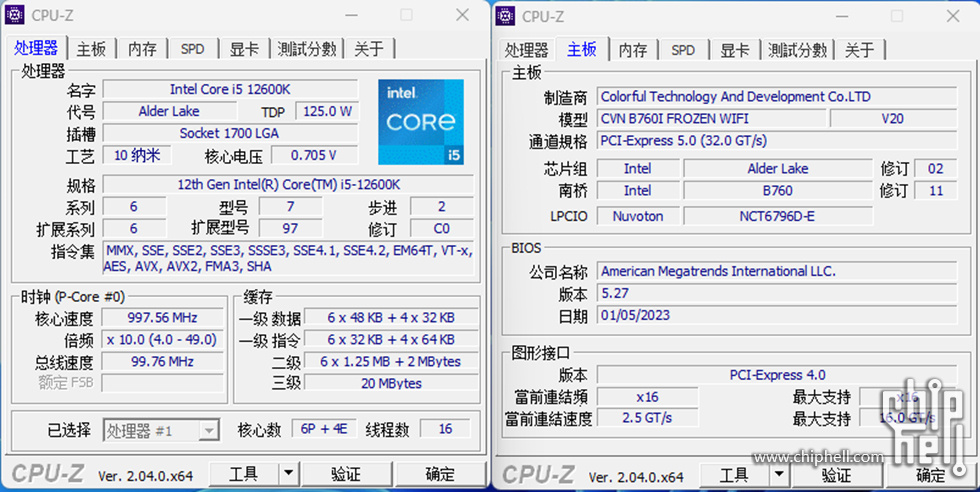
Task: Switch to the 处理器 tab in the right window
Action: point(526,49)
